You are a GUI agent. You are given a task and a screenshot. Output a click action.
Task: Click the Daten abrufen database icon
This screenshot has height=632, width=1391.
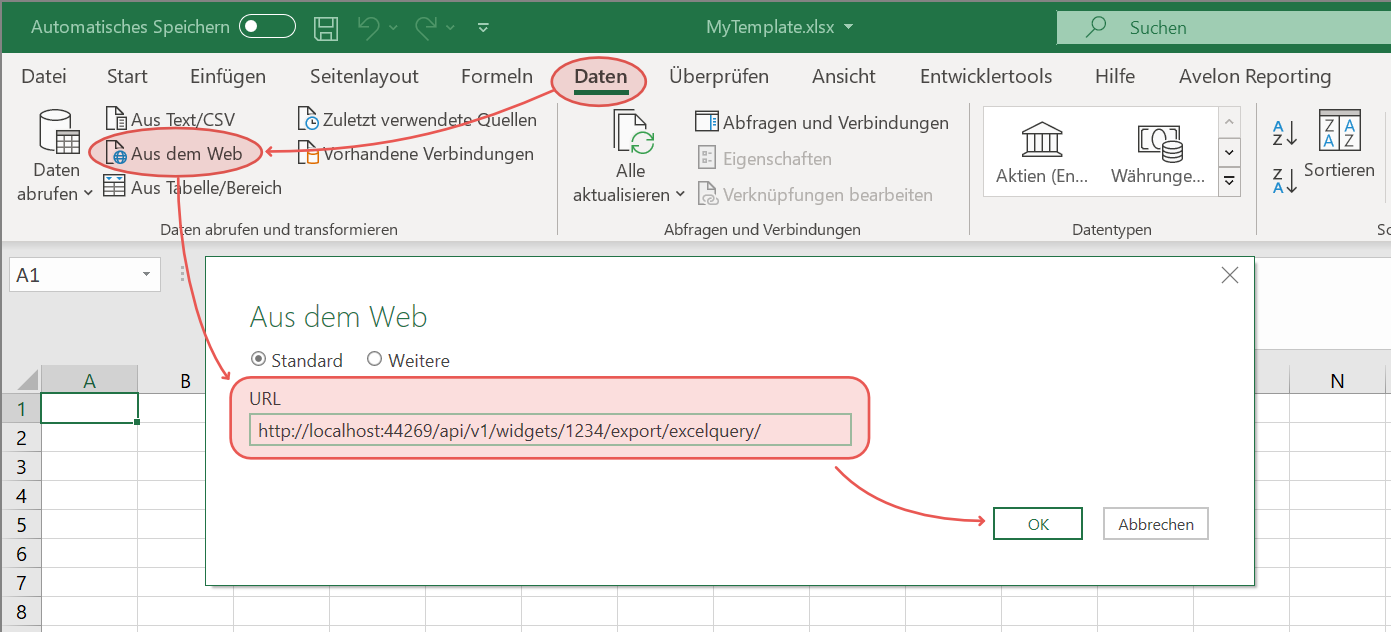click(x=57, y=132)
